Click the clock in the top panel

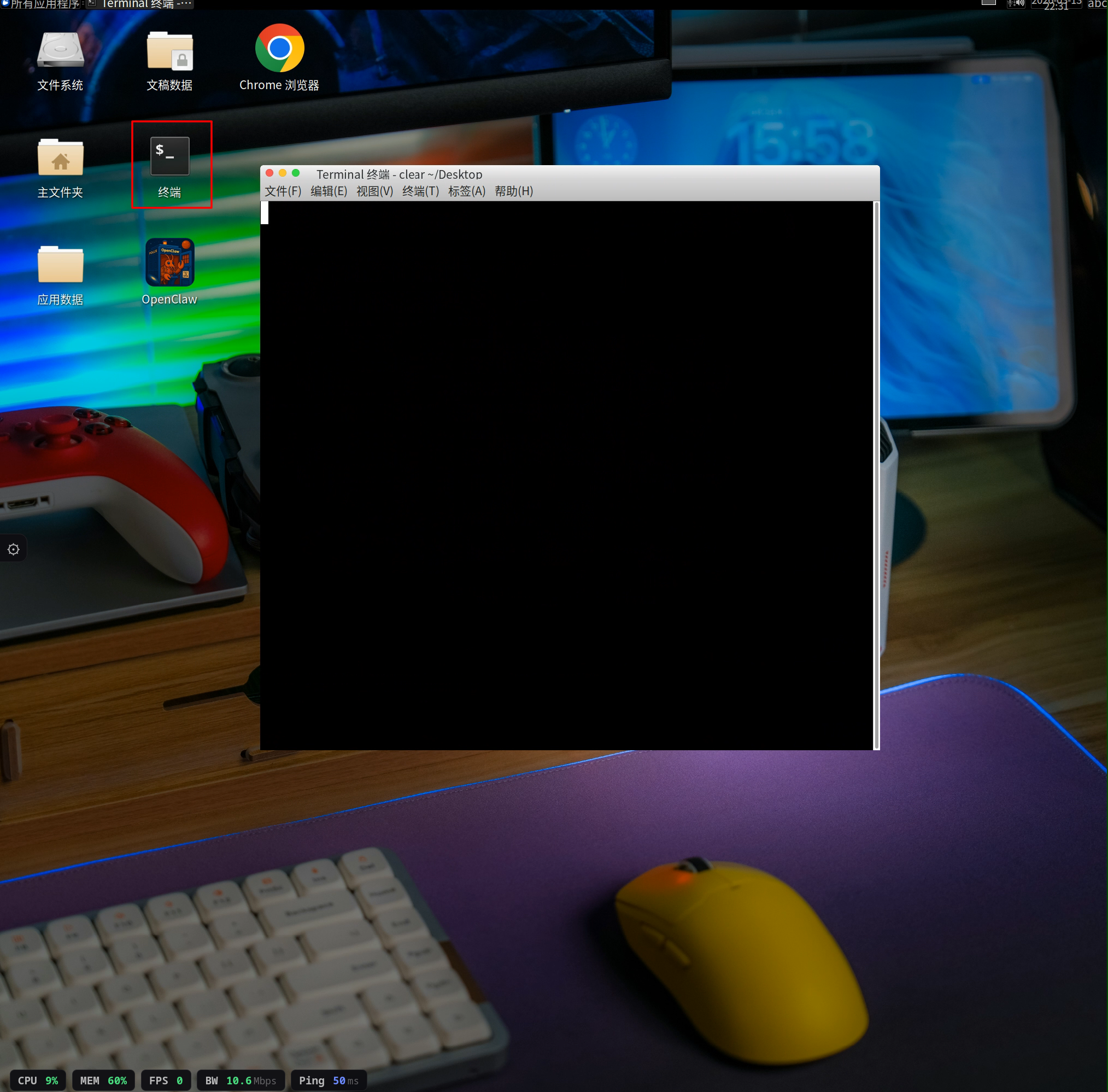click(1056, 4)
